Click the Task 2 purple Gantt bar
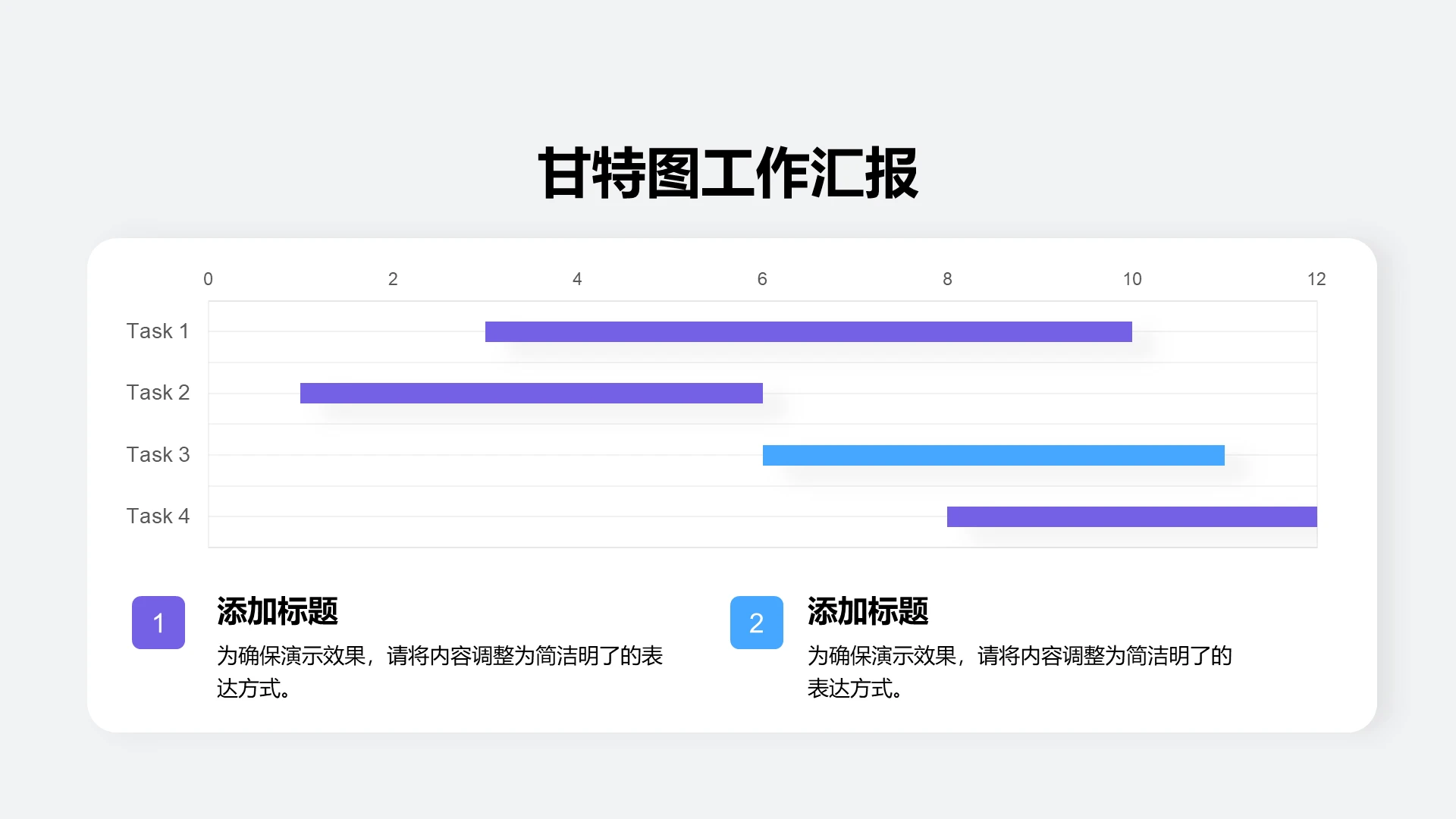The width and height of the screenshot is (1456, 819). 532,393
